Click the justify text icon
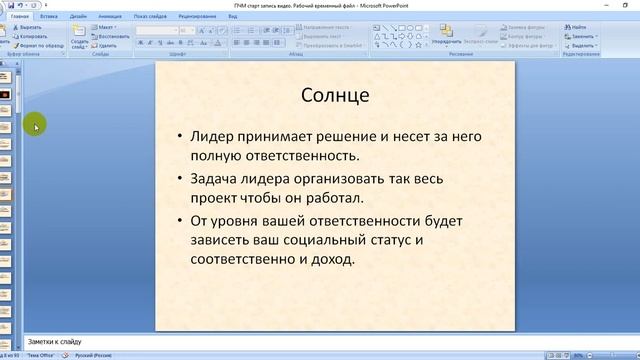640x360 pixels. pos(266,43)
